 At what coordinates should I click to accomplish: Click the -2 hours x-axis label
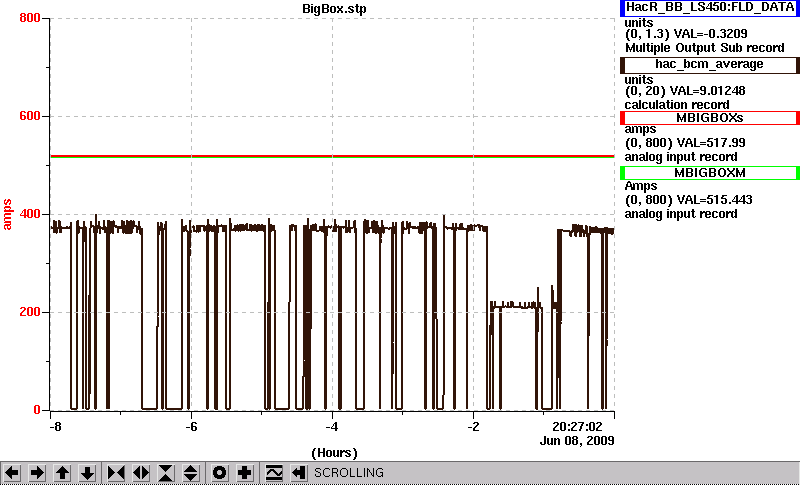[x=473, y=426]
